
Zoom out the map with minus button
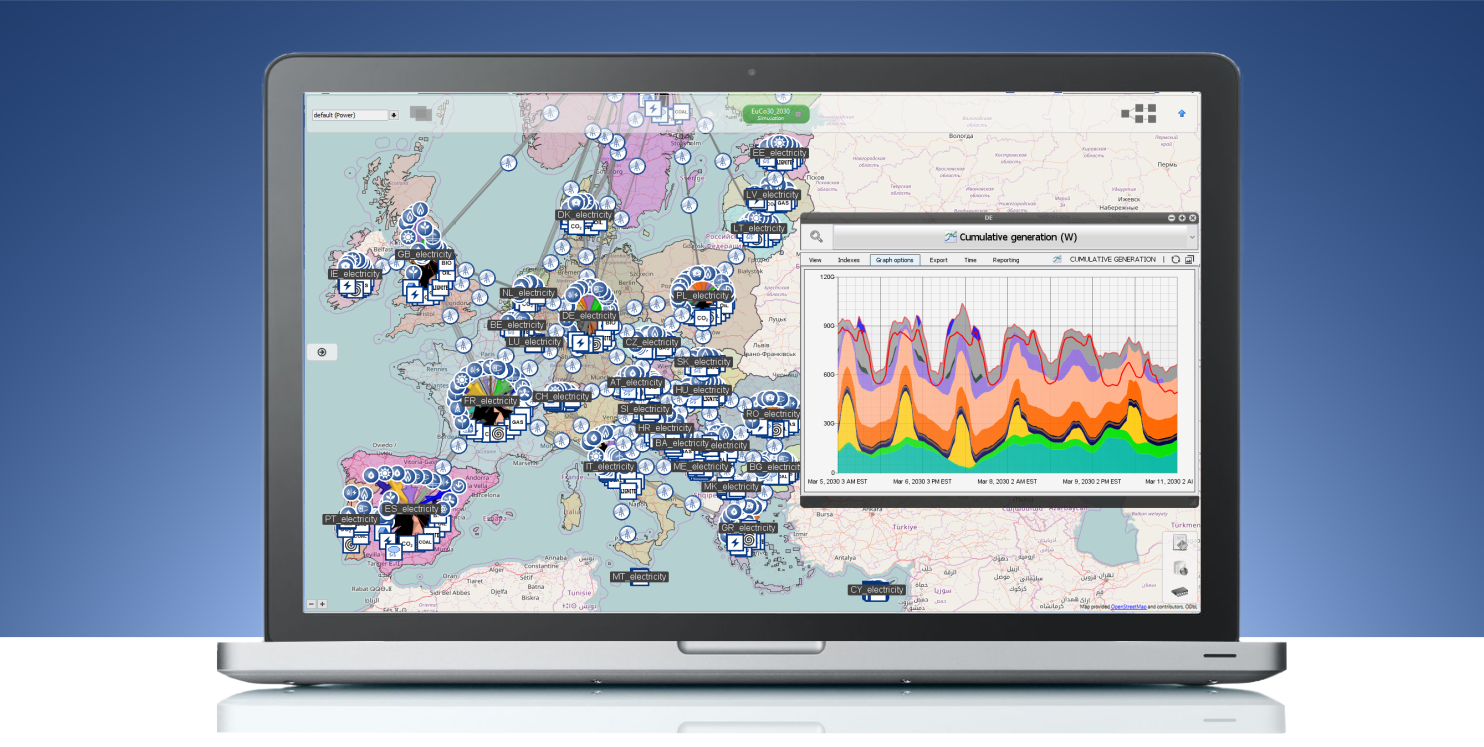pyautogui.click(x=311, y=604)
